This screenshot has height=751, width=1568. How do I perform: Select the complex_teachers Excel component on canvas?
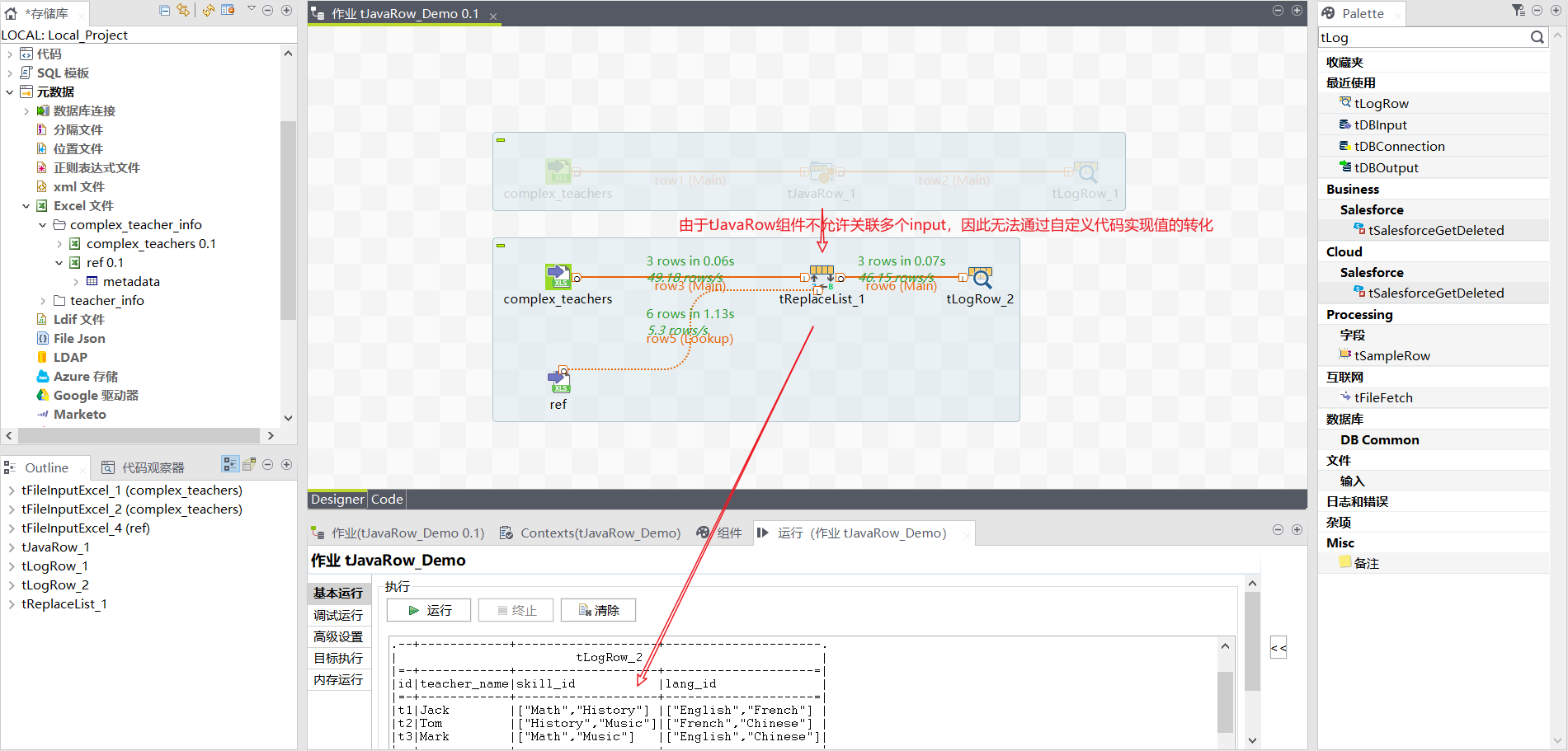pos(558,277)
